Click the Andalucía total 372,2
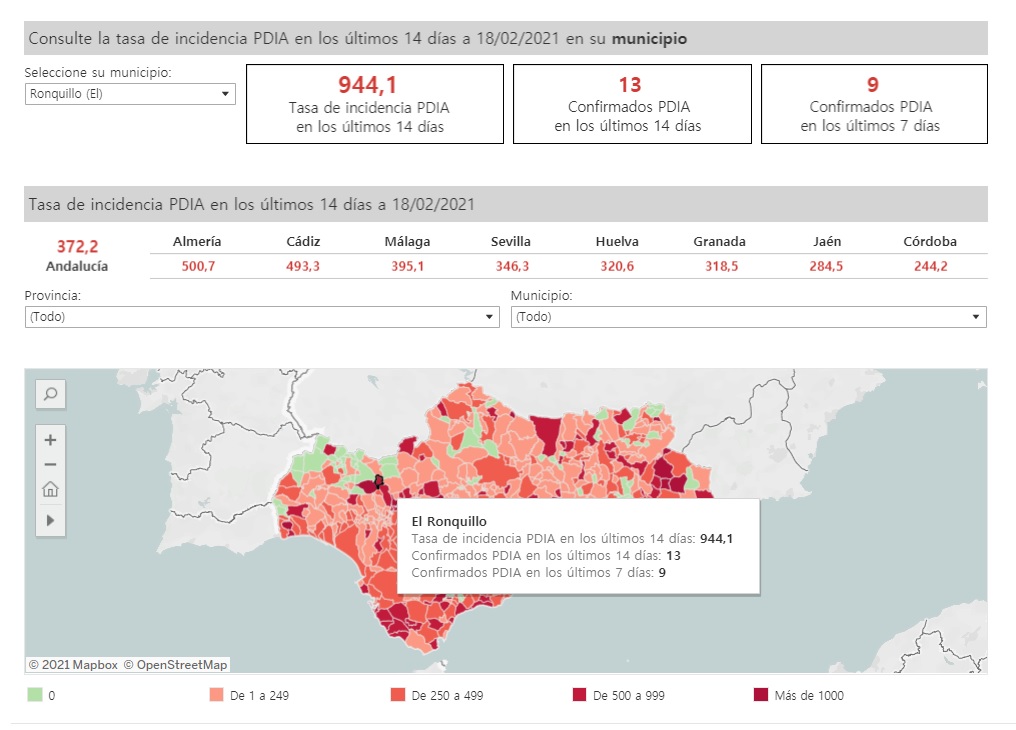1016x730 pixels. [77, 246]
